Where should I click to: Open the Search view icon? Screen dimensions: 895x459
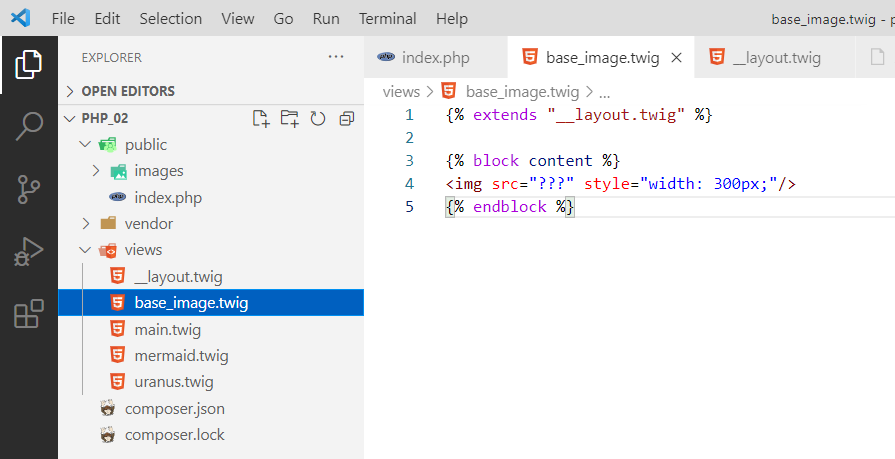29,126
